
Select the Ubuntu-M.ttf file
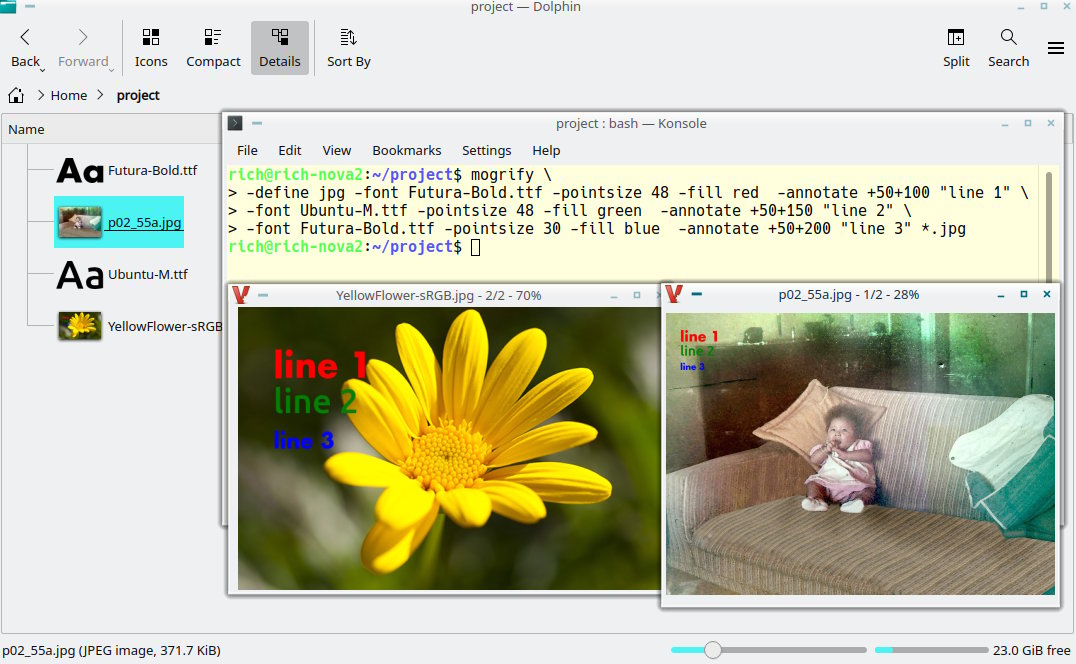point(147,275)
